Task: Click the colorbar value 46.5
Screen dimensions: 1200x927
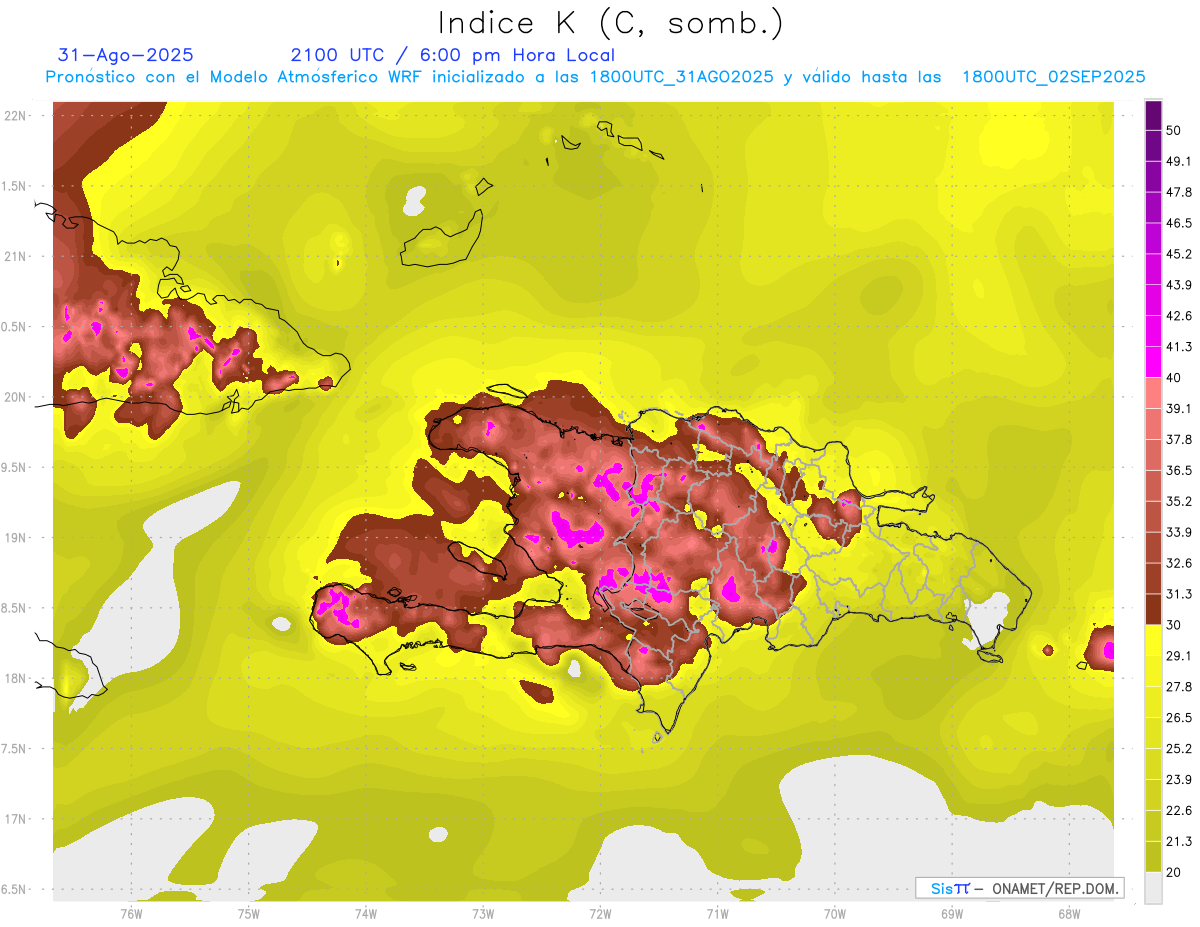Action: click(1178, 223)
